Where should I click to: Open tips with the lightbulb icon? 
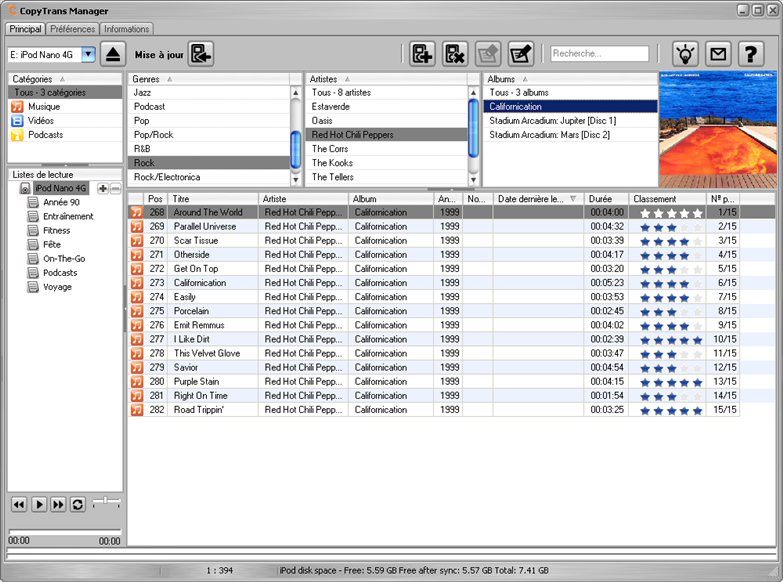685,54
